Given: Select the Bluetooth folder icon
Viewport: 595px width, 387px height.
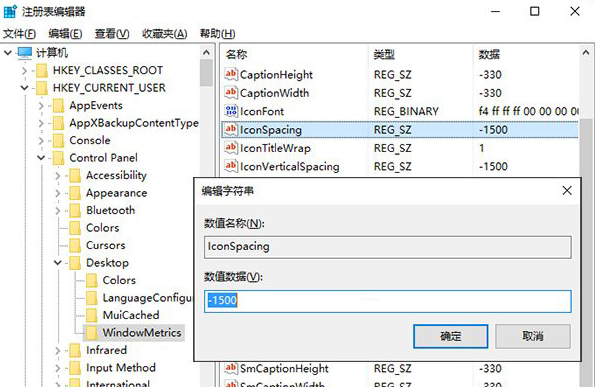Looking at the screenshot, I should 75,210.
